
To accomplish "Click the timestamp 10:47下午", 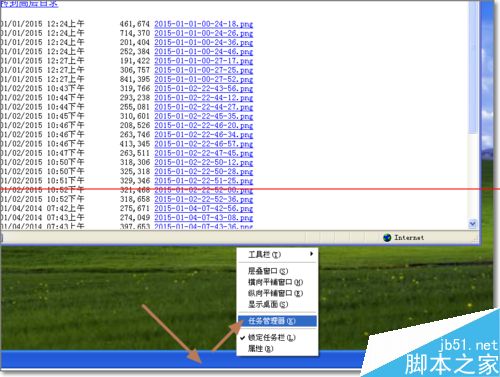I will coord(65,153).
